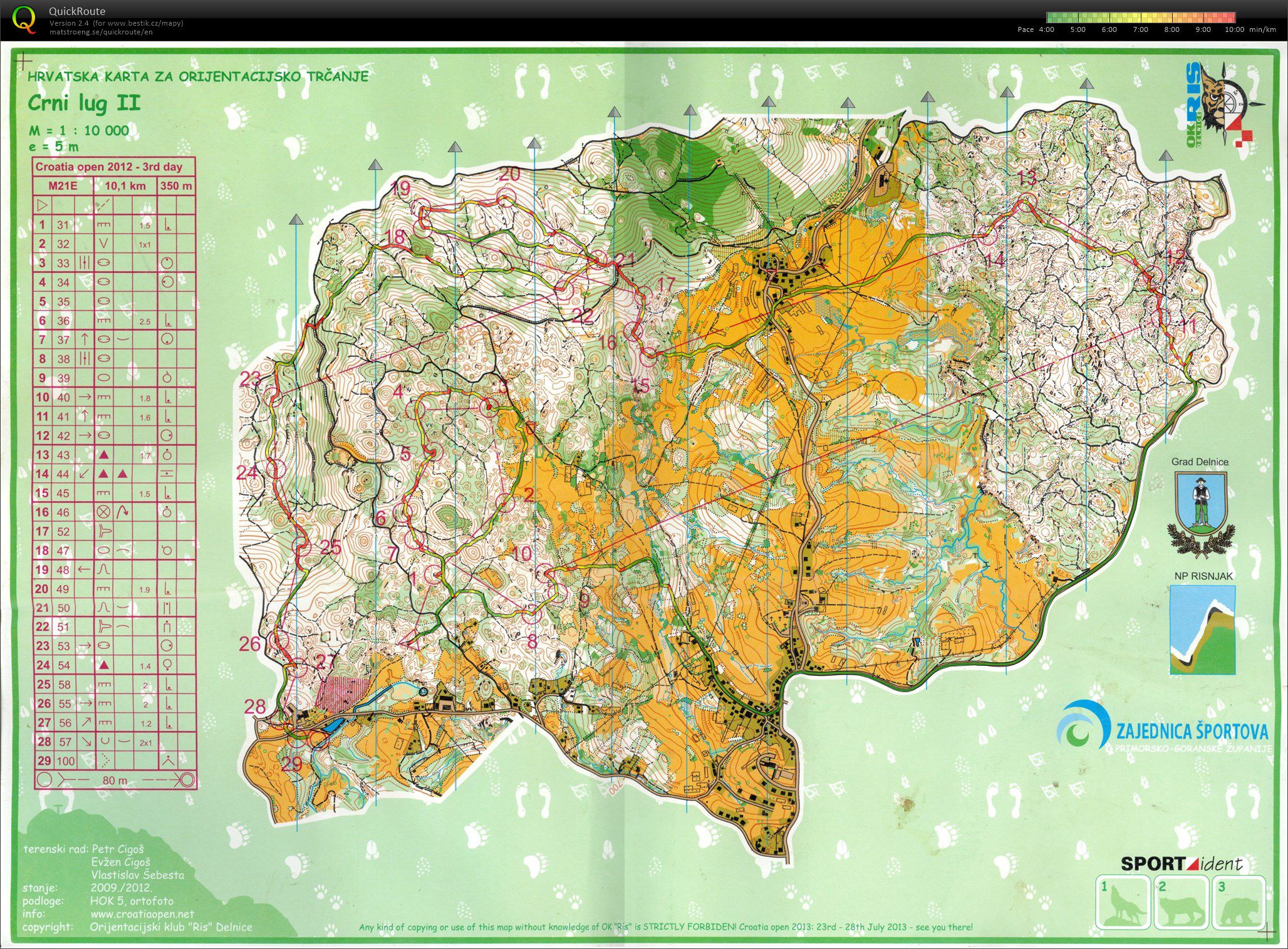Select the wolf icon numbered 1
This screenshot has width=1288, height=949.
[1123, 903]
